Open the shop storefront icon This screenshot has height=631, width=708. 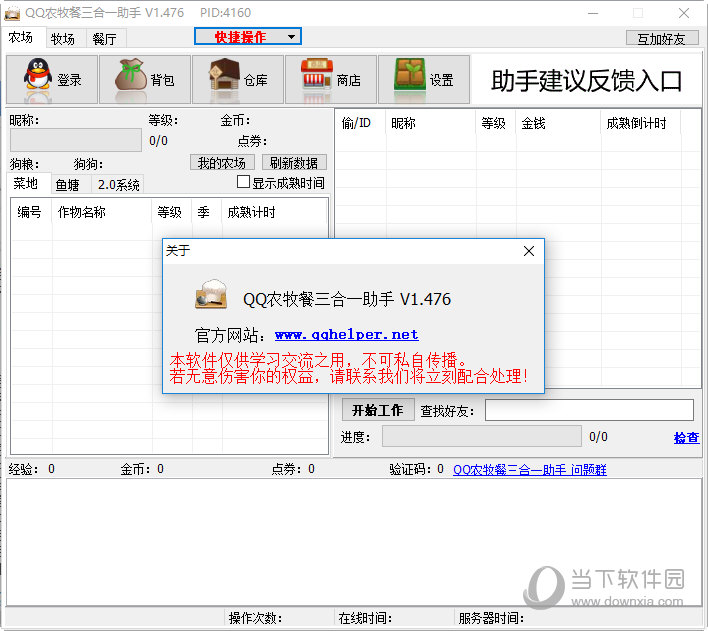click(317, 74)
